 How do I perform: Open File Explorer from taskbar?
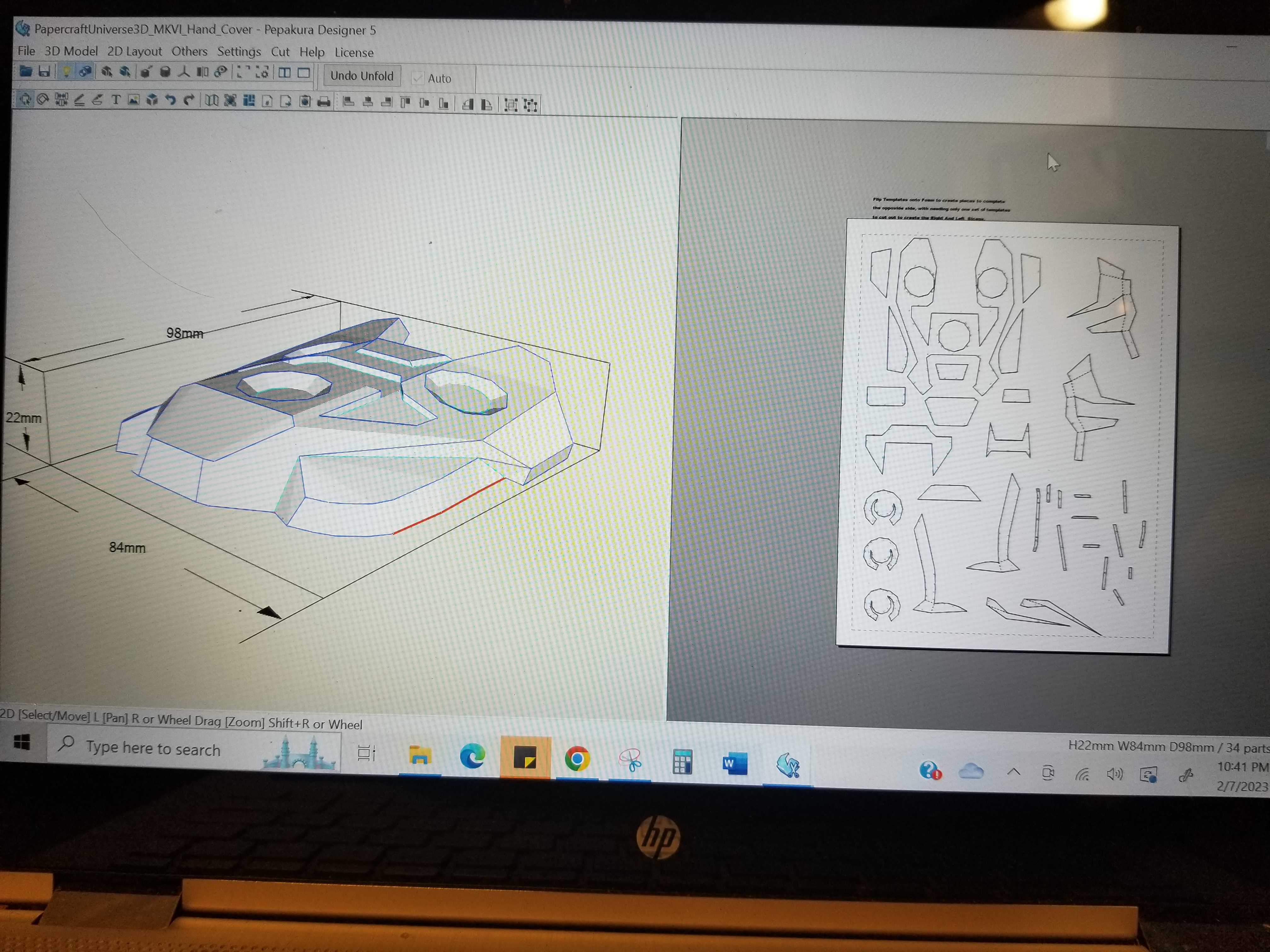[x=420, y=756]
